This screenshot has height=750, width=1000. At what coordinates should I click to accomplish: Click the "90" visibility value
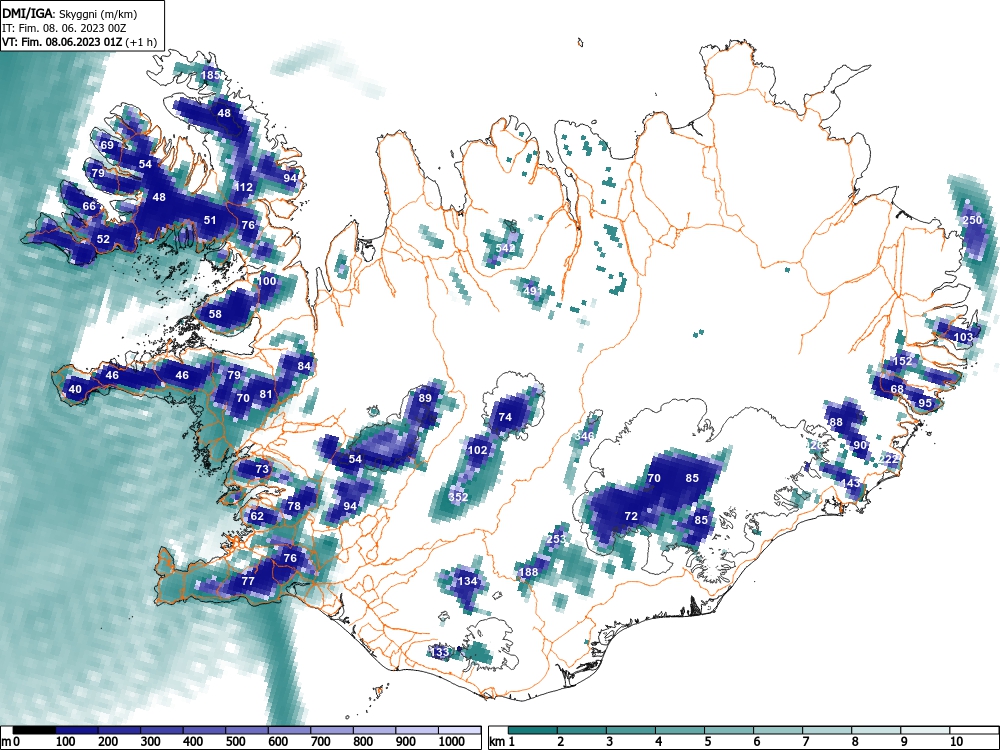860,445
